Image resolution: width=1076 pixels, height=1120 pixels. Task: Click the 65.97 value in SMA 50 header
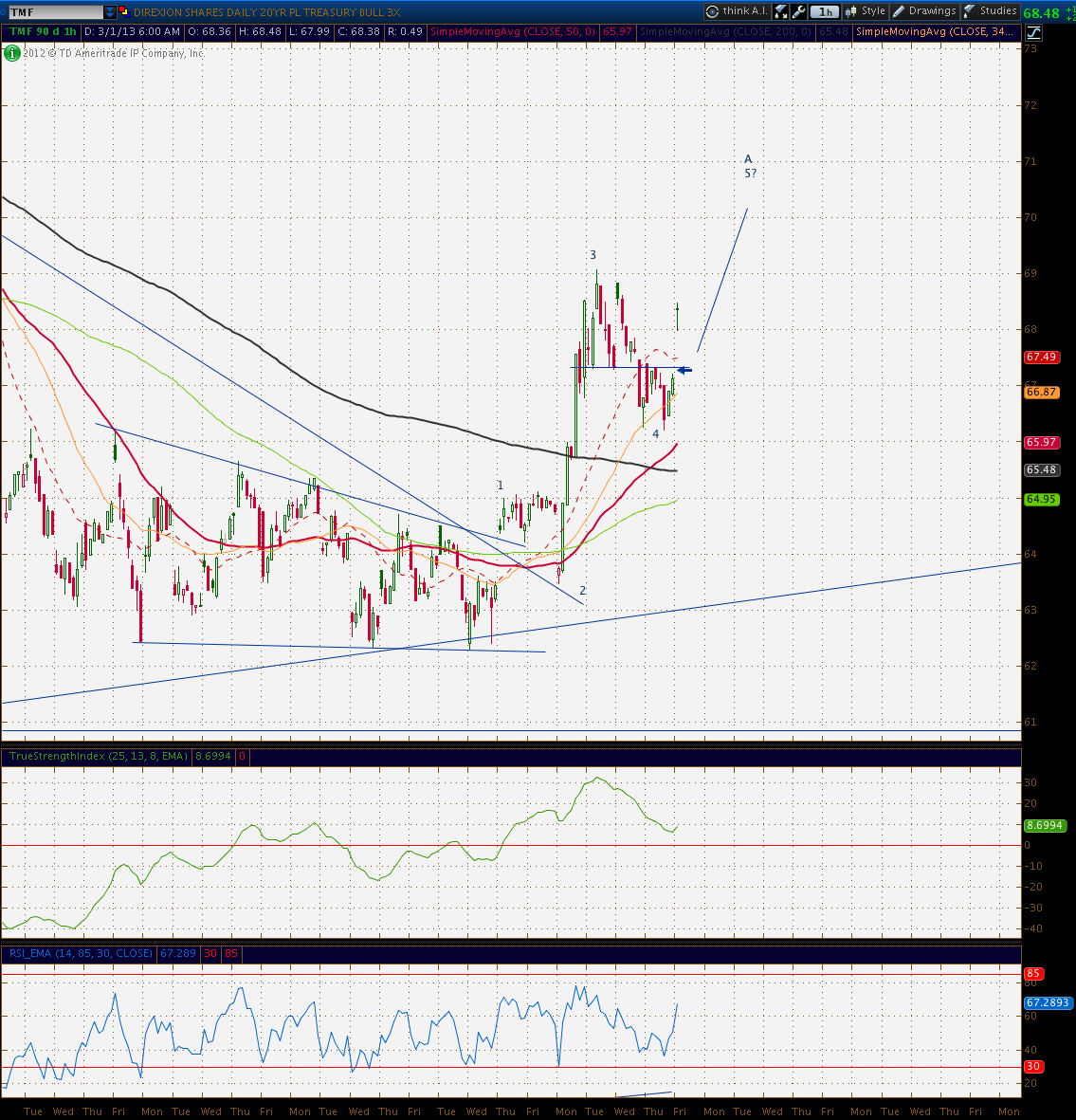(617, 32)
